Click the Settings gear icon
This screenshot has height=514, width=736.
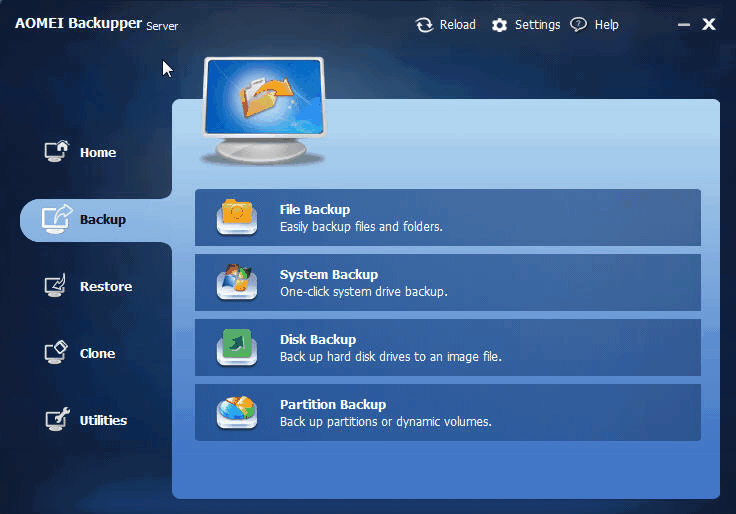[x=499, y=25]
